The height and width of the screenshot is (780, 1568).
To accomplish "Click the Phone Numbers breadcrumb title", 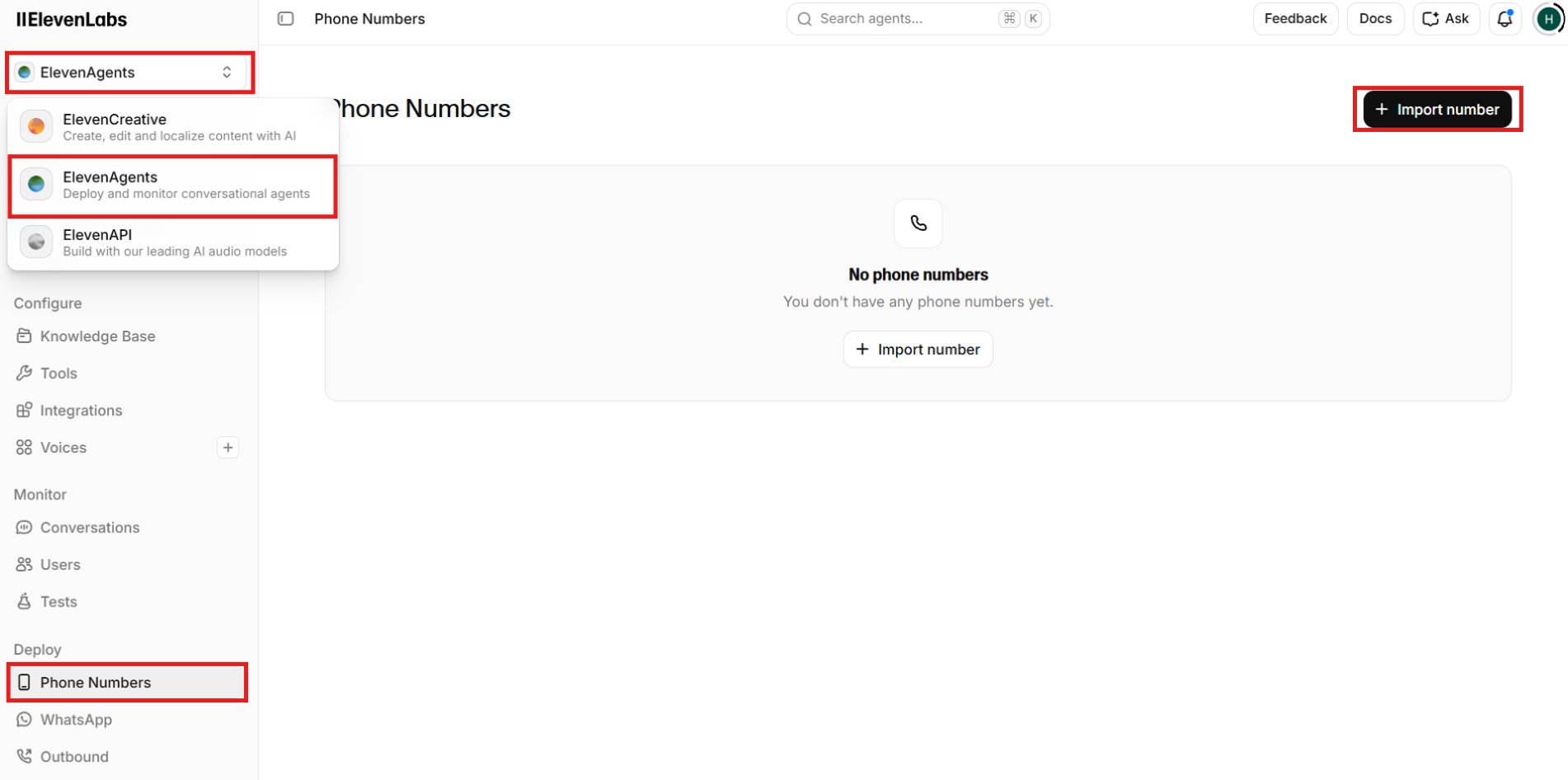I will tap(369, 19).
